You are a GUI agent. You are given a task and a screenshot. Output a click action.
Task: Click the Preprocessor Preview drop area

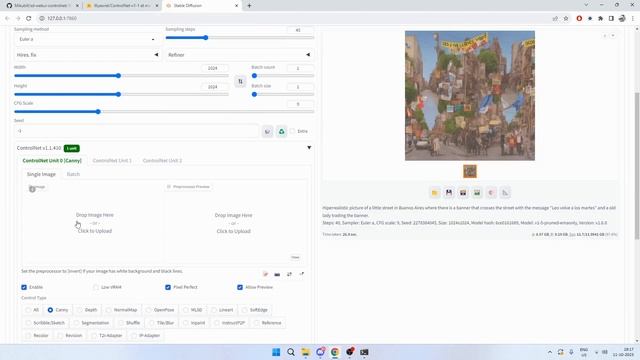coord(233,223)
